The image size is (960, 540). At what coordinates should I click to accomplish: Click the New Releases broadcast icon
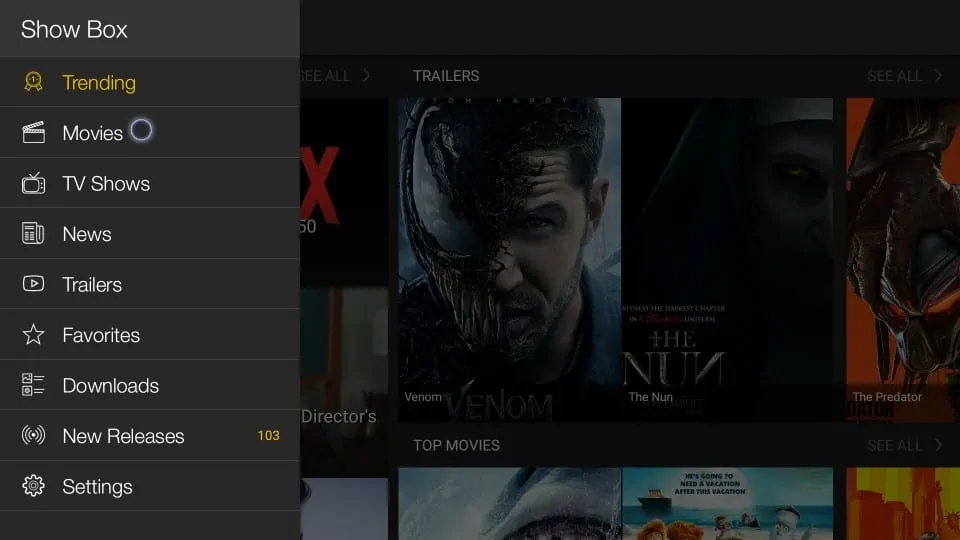coord(33,435)
